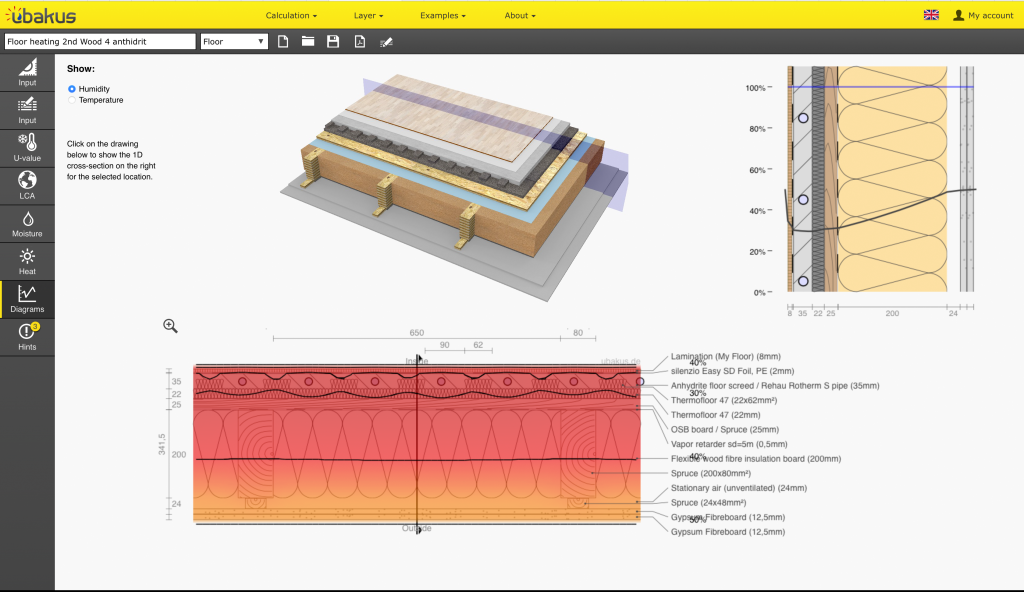Open the Floor component type dropdown
The image size is (1024, 592).
tap(234, 42)
